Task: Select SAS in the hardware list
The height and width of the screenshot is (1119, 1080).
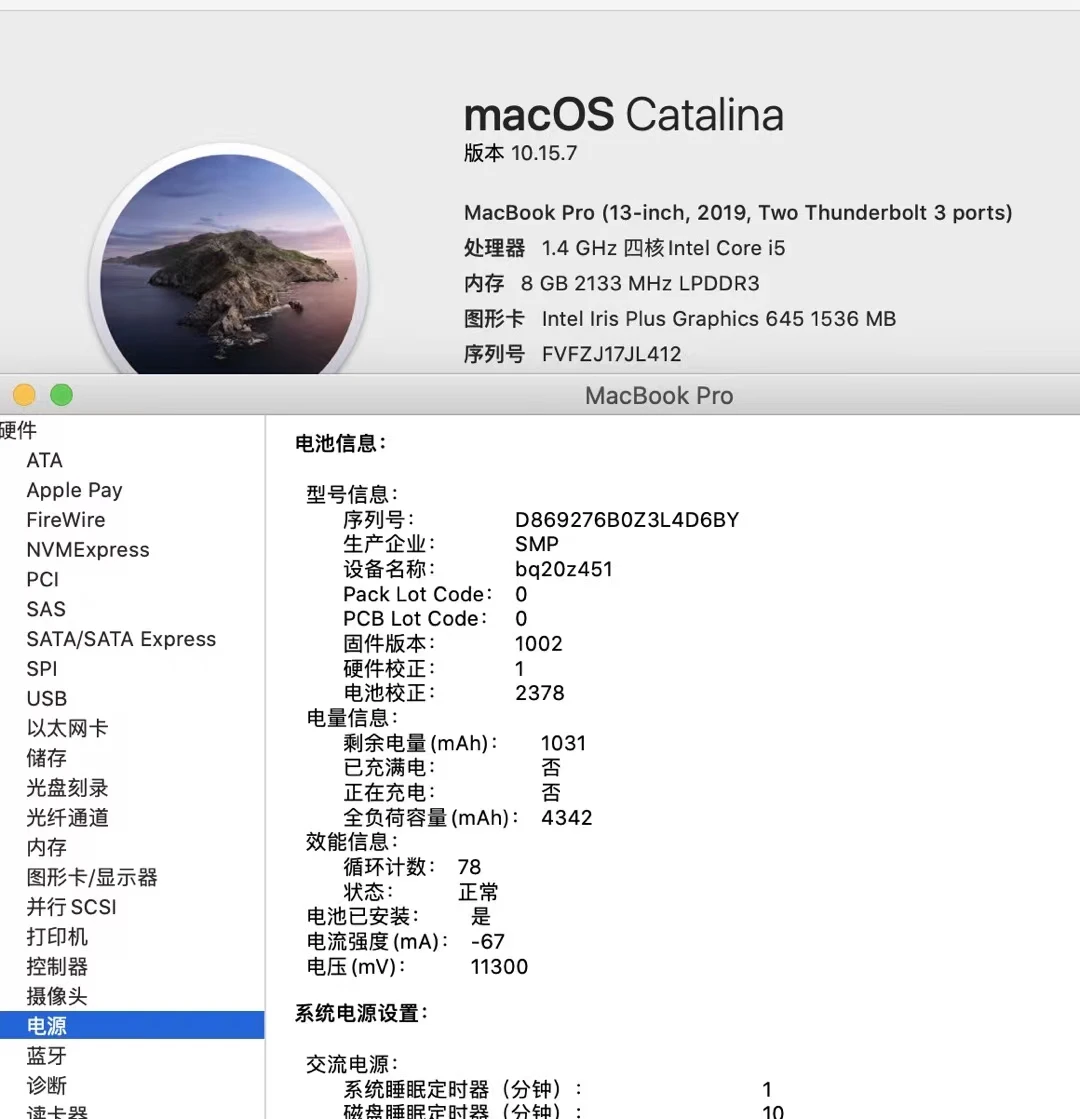Action: point(46,608)
